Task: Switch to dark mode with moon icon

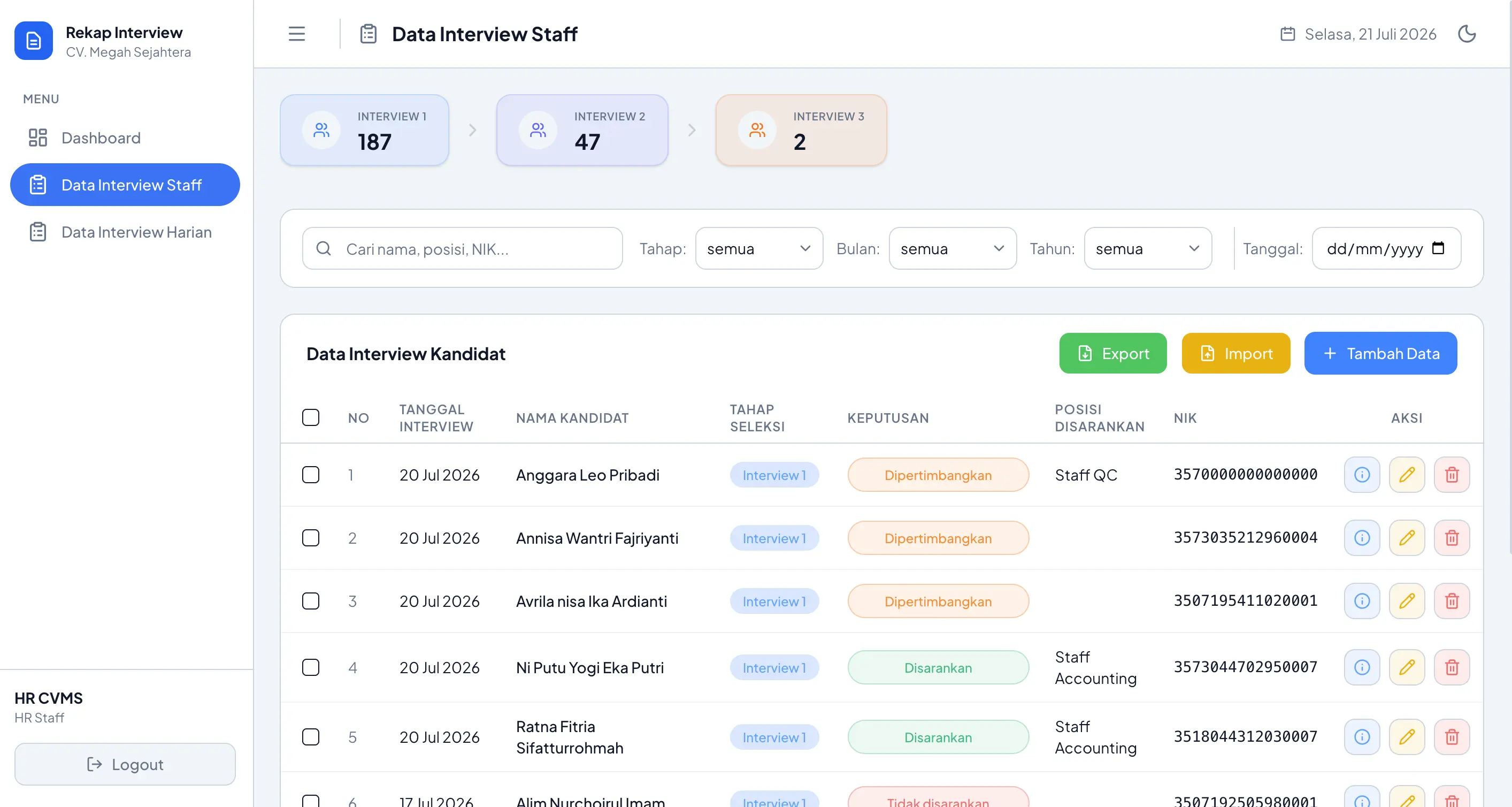Action: [1467, 34]
